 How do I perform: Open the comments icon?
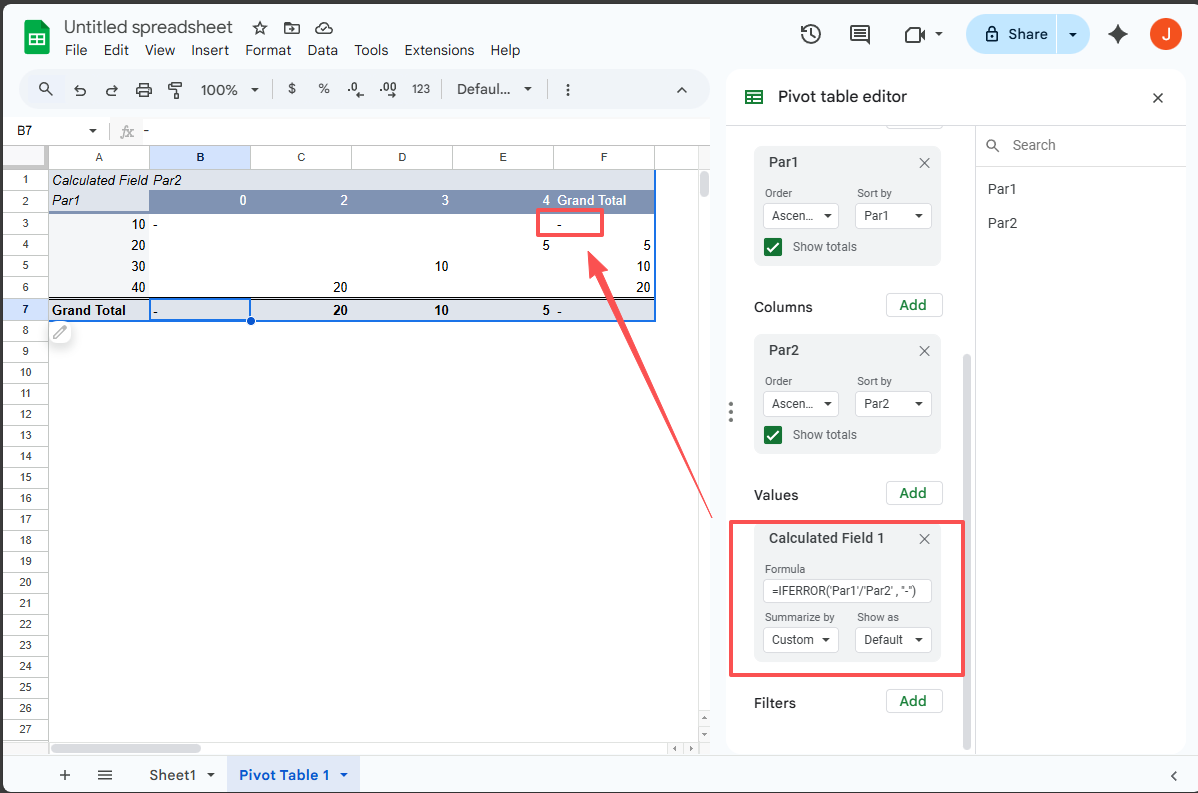coord(859,33)
